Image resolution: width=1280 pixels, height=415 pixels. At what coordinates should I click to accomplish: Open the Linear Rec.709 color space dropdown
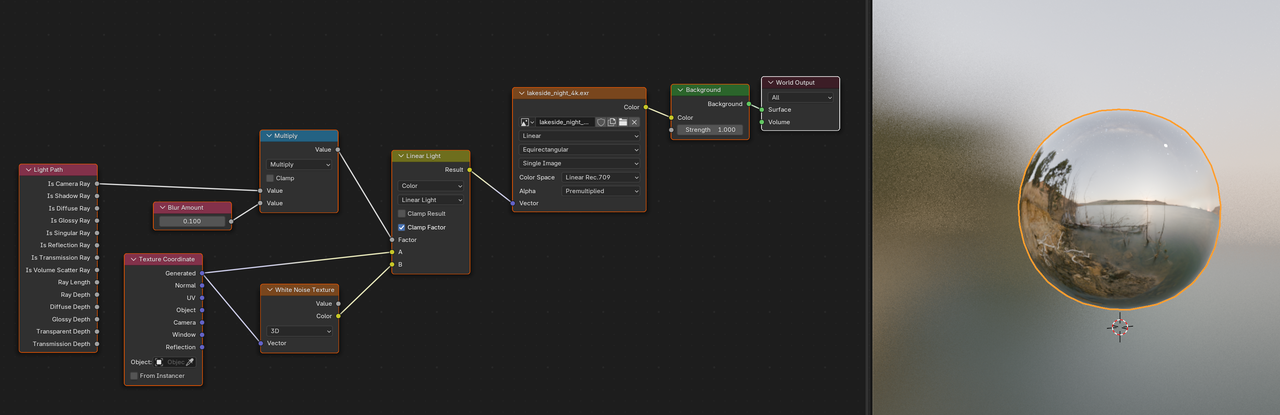pyautogui.click(x=600, y=177)
